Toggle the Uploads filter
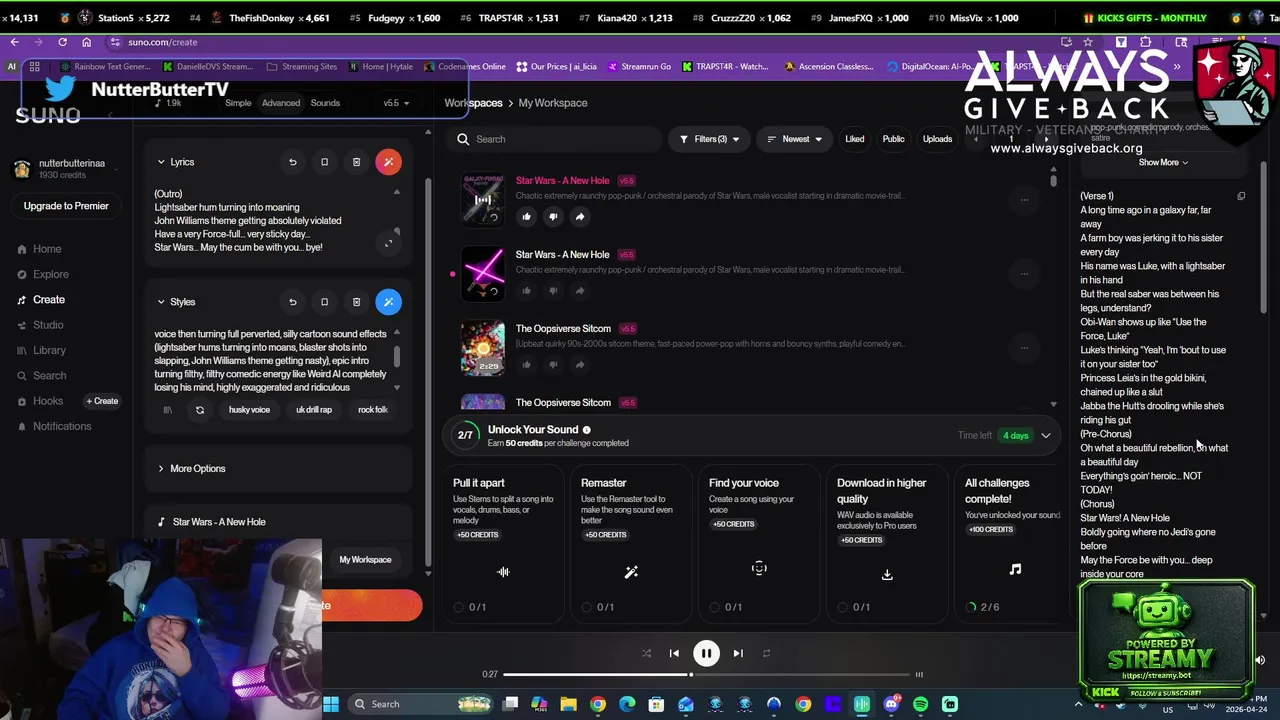Viewport: 1280px width, 720px height. point(937,139)
